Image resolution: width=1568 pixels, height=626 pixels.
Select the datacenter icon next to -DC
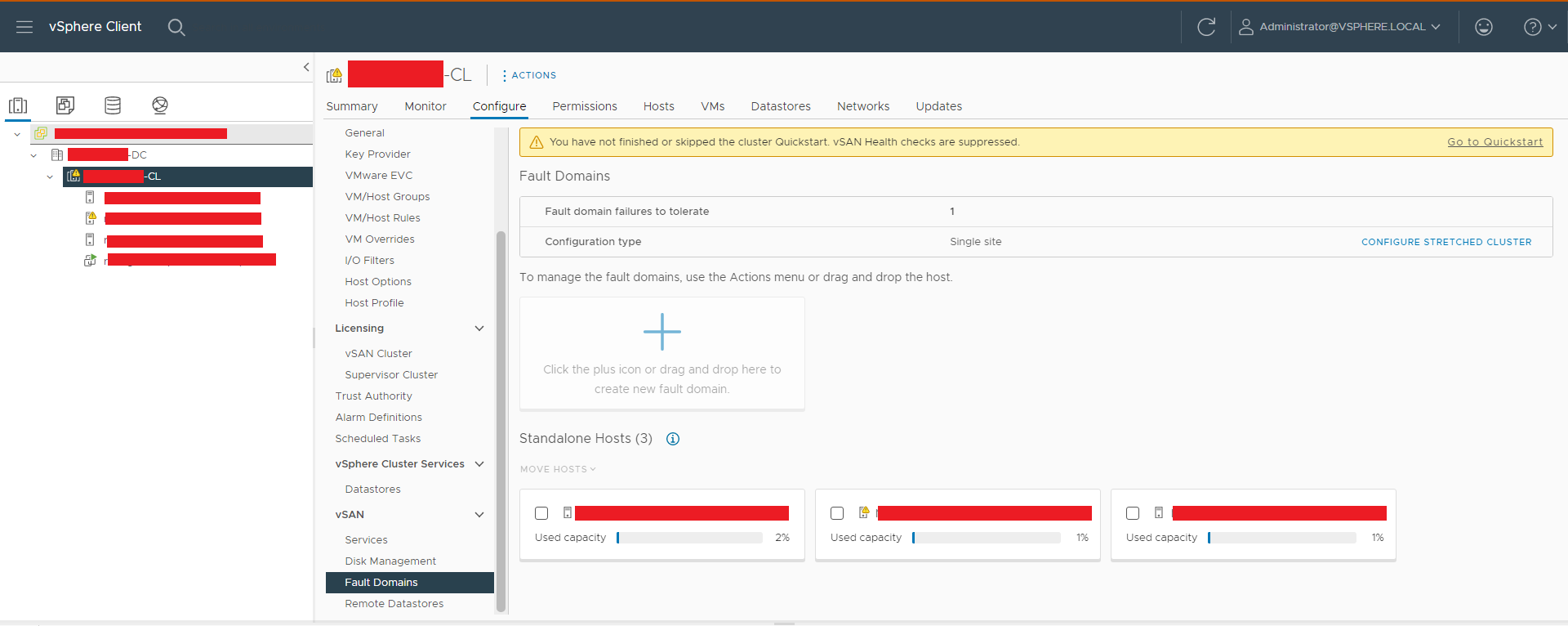pos(57,154)
